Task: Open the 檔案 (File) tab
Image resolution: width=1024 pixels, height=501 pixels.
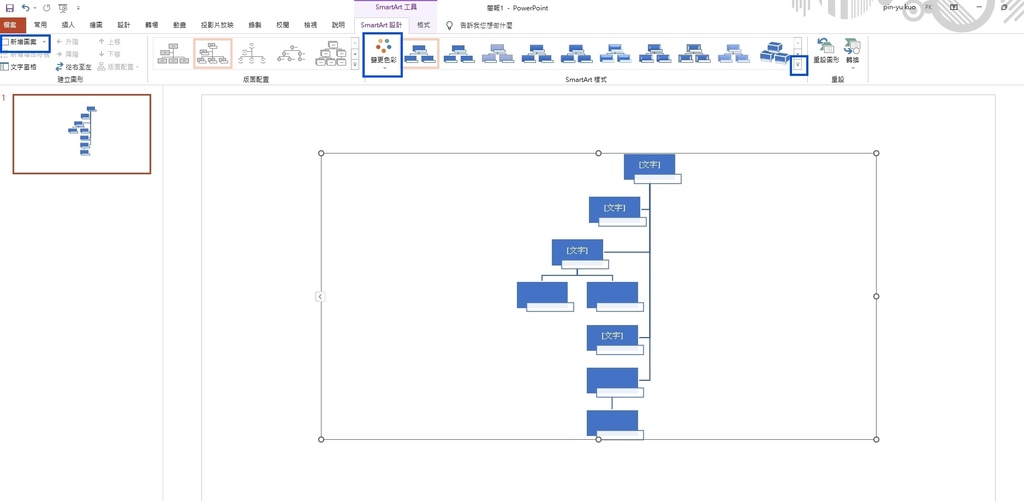Action: coord(11,25)
